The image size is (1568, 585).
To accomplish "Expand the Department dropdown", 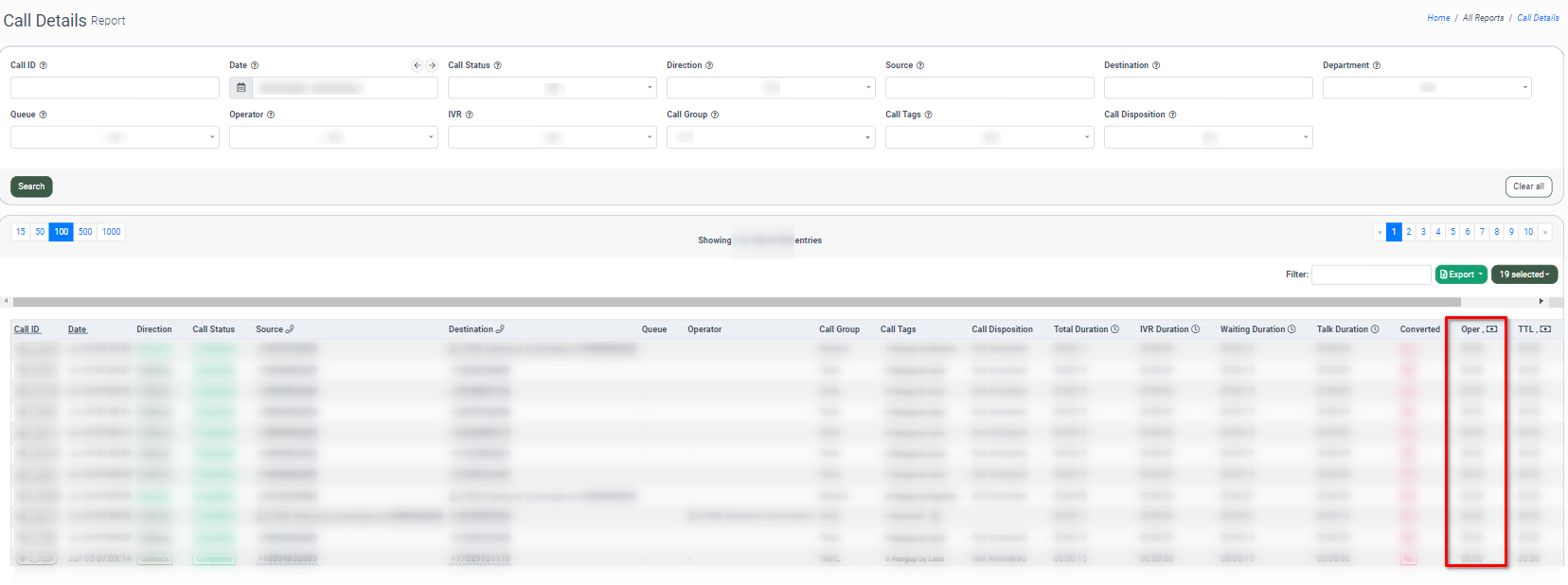I will pyautogui.click(x=1426, y=88).
